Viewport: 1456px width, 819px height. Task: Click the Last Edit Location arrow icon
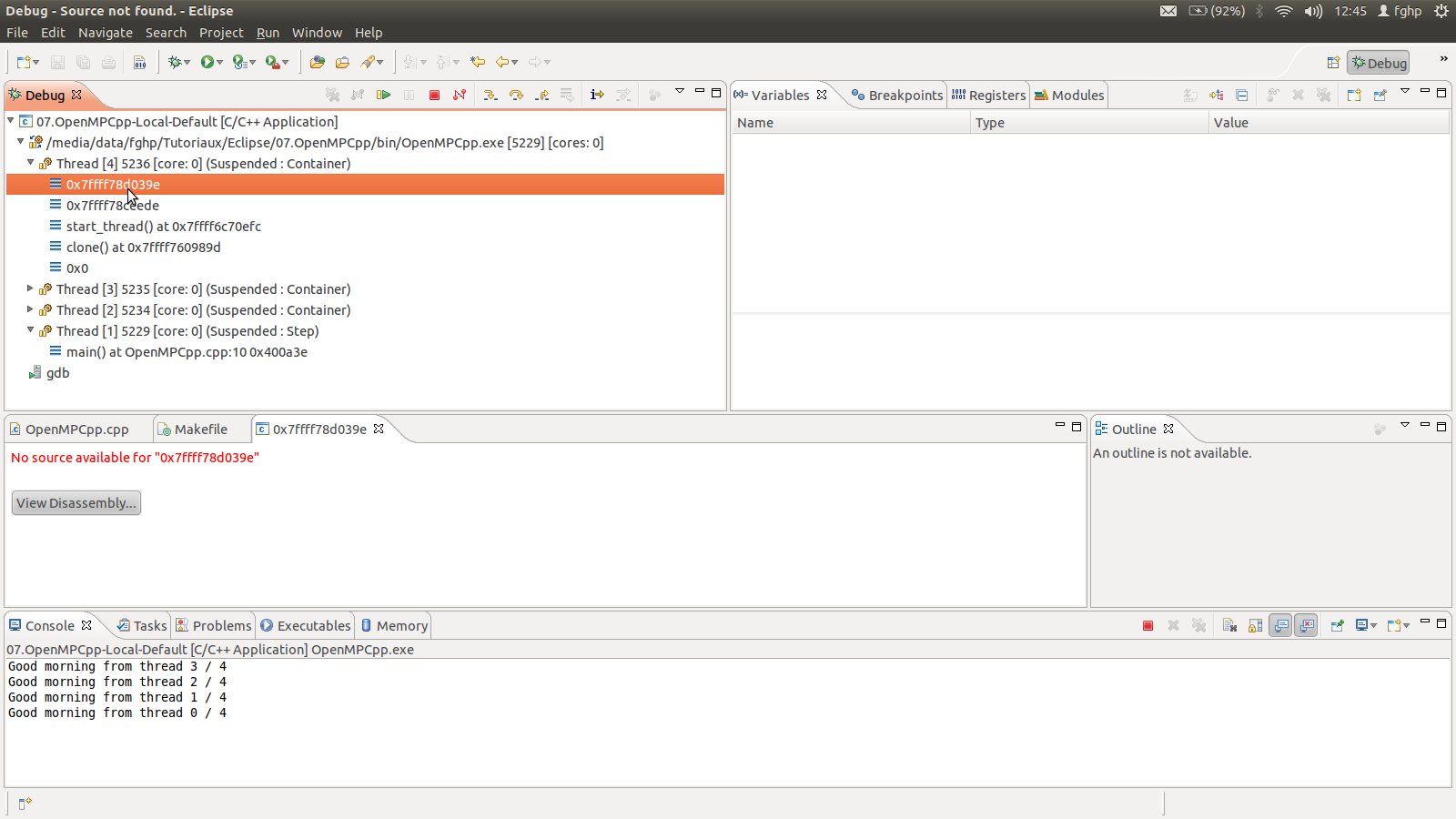coord(478,62)
